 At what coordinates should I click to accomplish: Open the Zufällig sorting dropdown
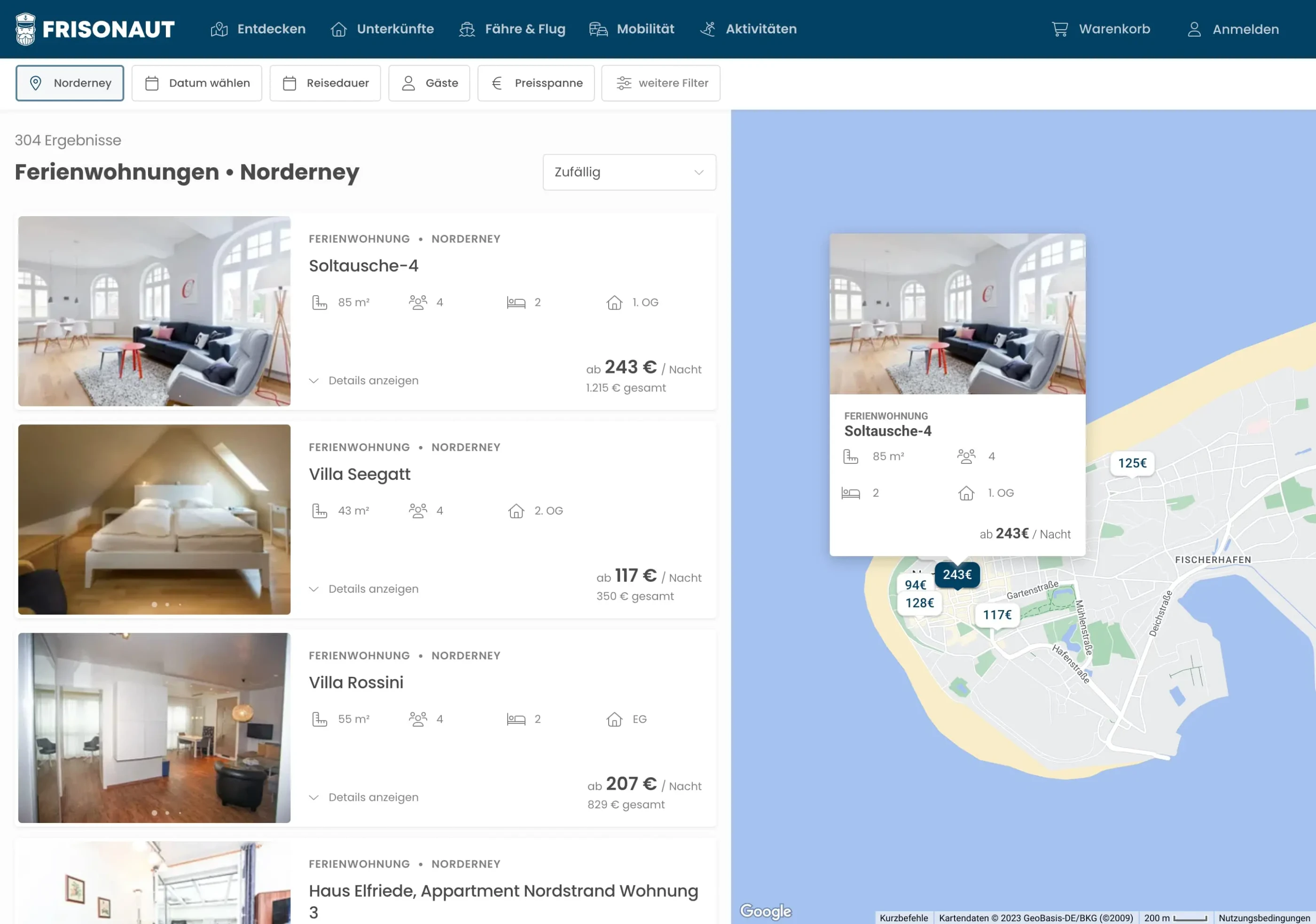629,172
